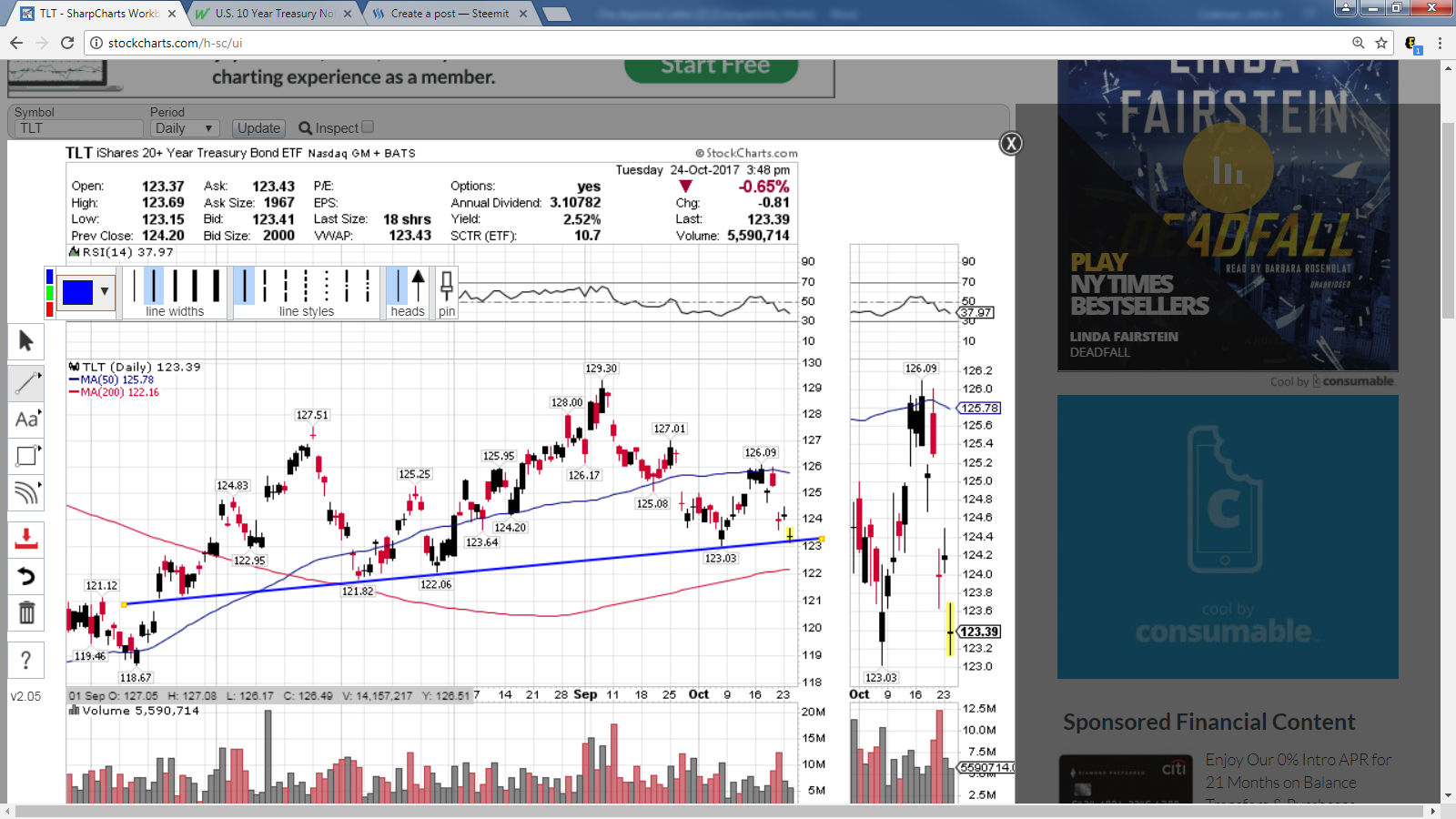Choose the solid line style
This screenshot has width=1456, height=819.
point(244,286)
